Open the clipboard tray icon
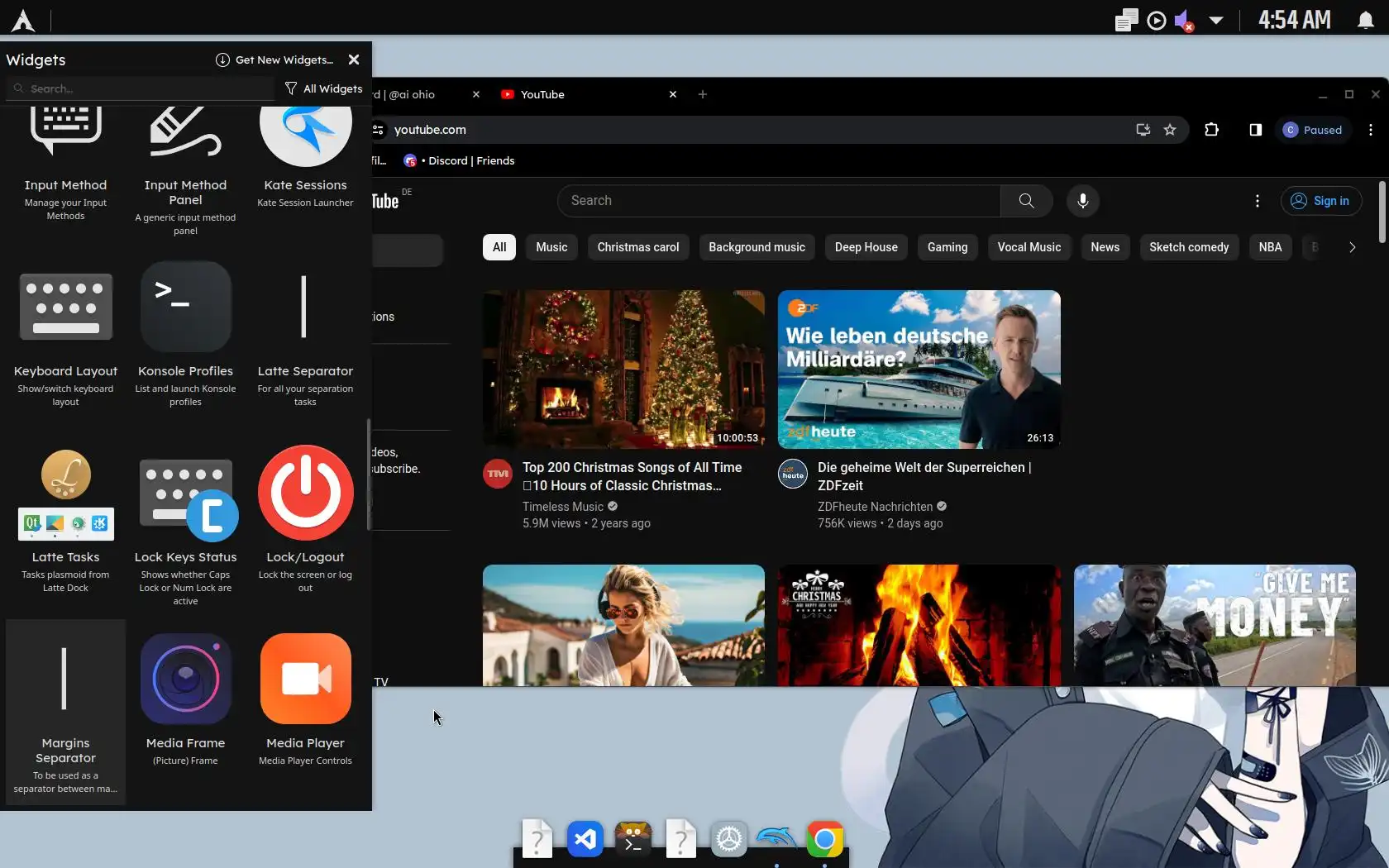The width and height of the screenshot is (1389, 868). pyautogui.click(x=1126, y=20)
